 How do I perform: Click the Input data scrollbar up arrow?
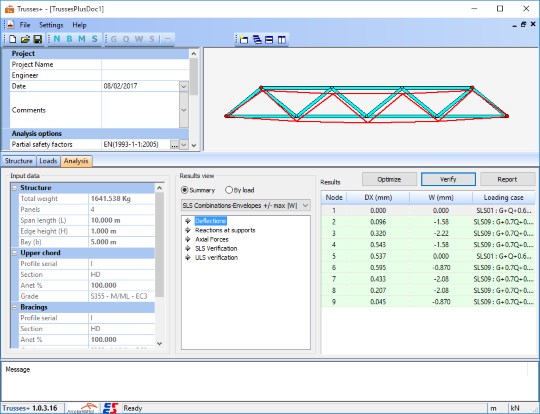(x=159, y=188)
